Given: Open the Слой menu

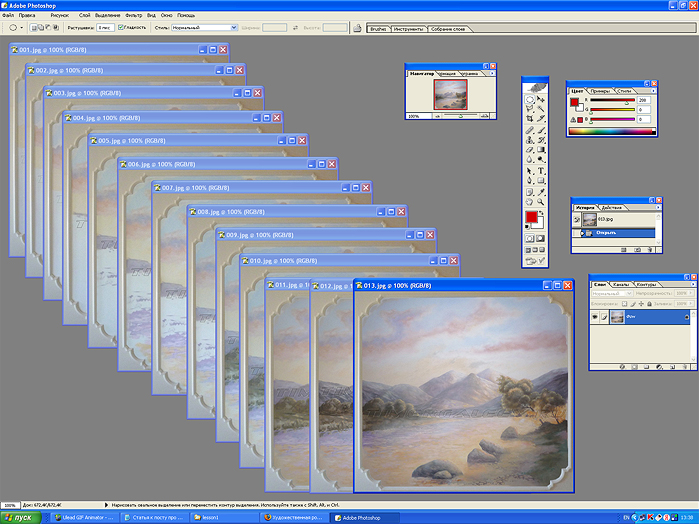Looking at the screenshot, I should coord(84,15).
